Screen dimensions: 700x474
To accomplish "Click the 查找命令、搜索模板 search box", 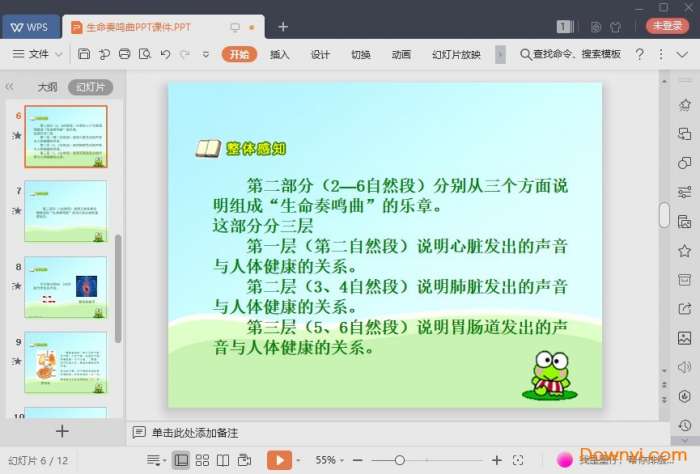I will [x=571, y=54].
